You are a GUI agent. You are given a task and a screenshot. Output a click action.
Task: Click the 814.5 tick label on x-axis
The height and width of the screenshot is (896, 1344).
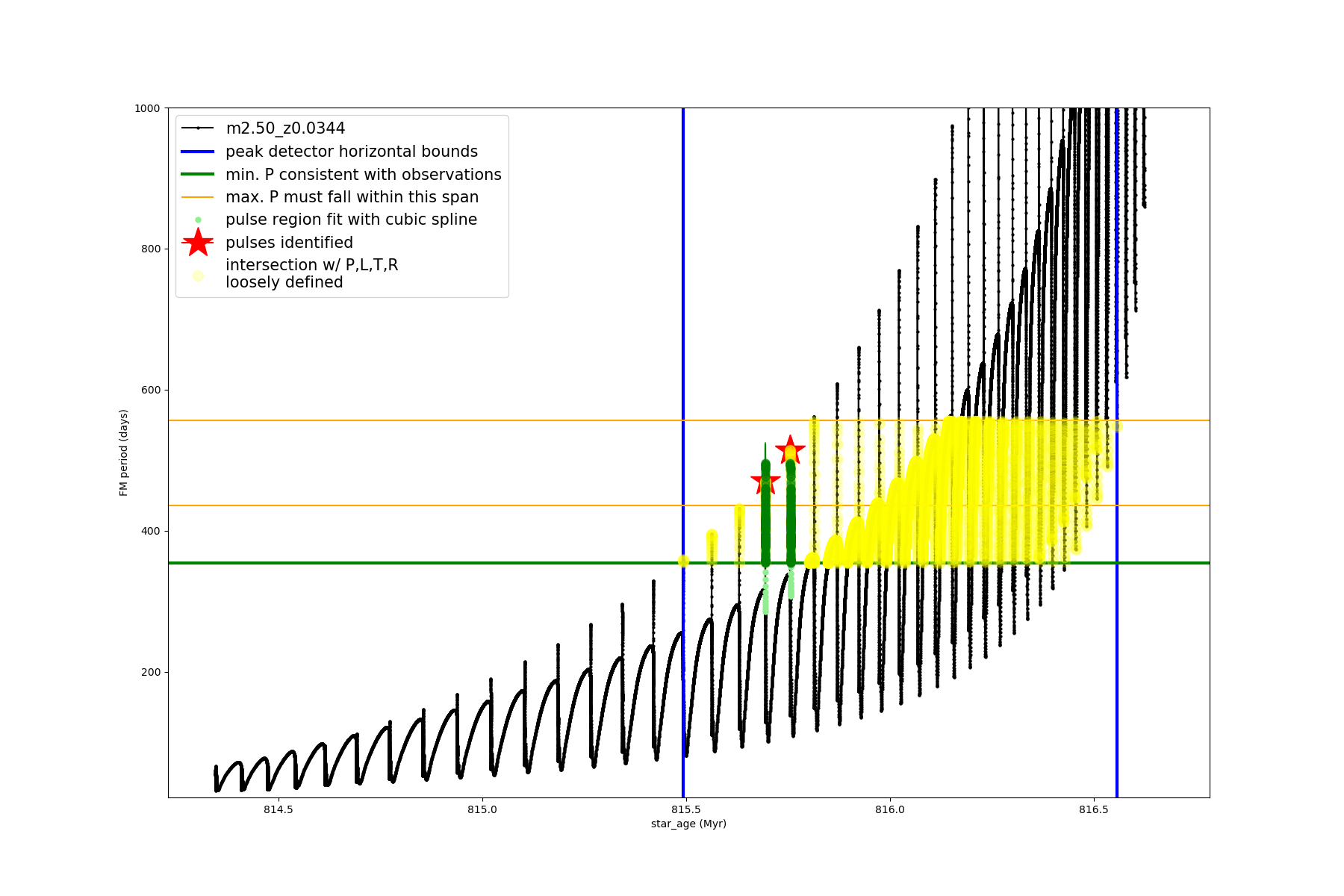279,809
